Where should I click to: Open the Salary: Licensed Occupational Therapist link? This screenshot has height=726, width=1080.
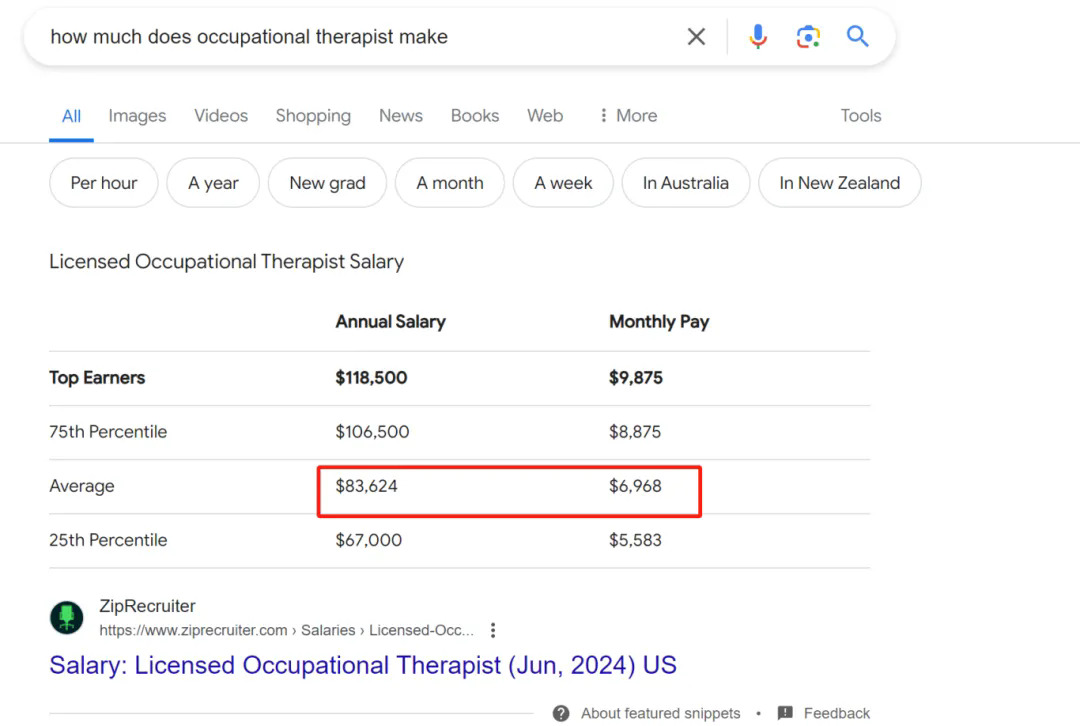[363, 665]
